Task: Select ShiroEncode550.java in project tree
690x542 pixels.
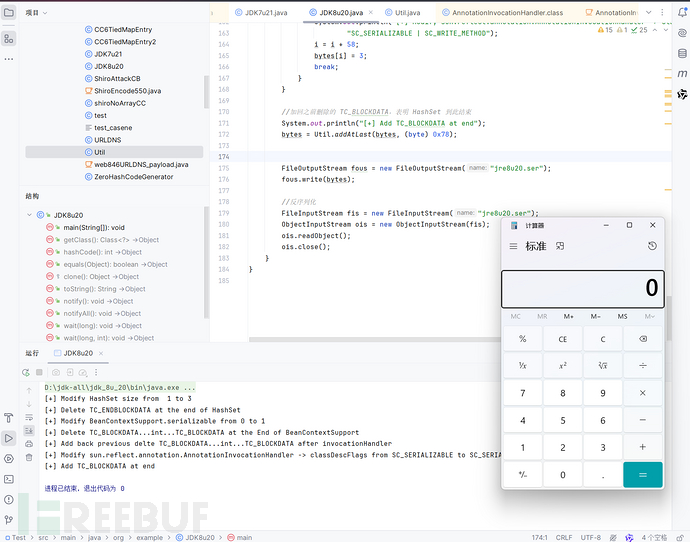Action: pyautogui.click(x=127, y=90)
